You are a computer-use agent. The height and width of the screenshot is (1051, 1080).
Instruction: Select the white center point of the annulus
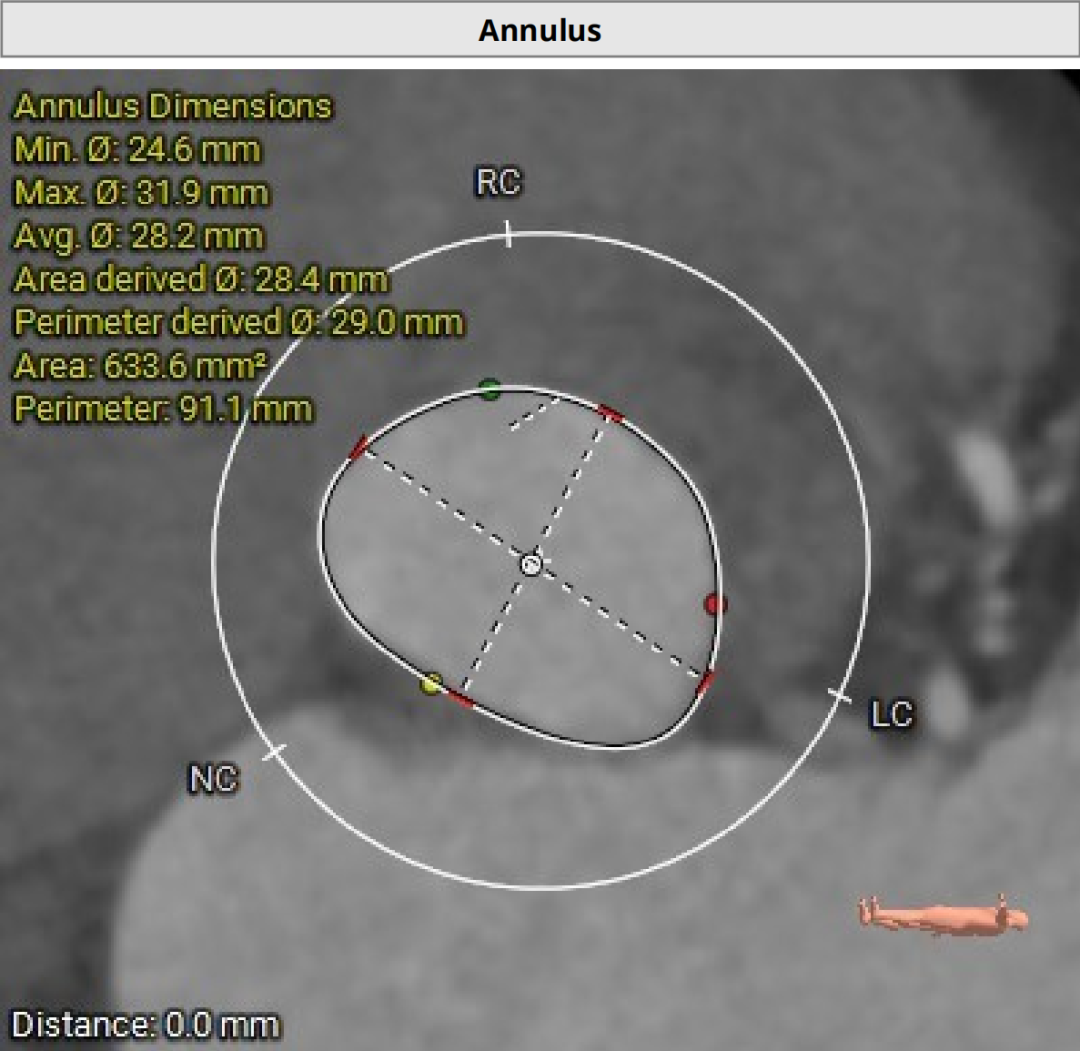click(531, 565)
